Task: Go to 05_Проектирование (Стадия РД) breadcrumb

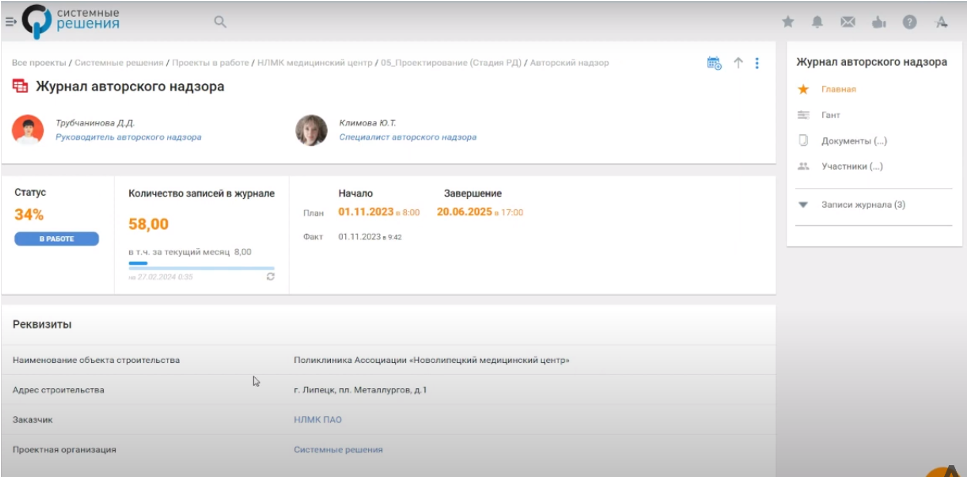Action: pos(451,62)
